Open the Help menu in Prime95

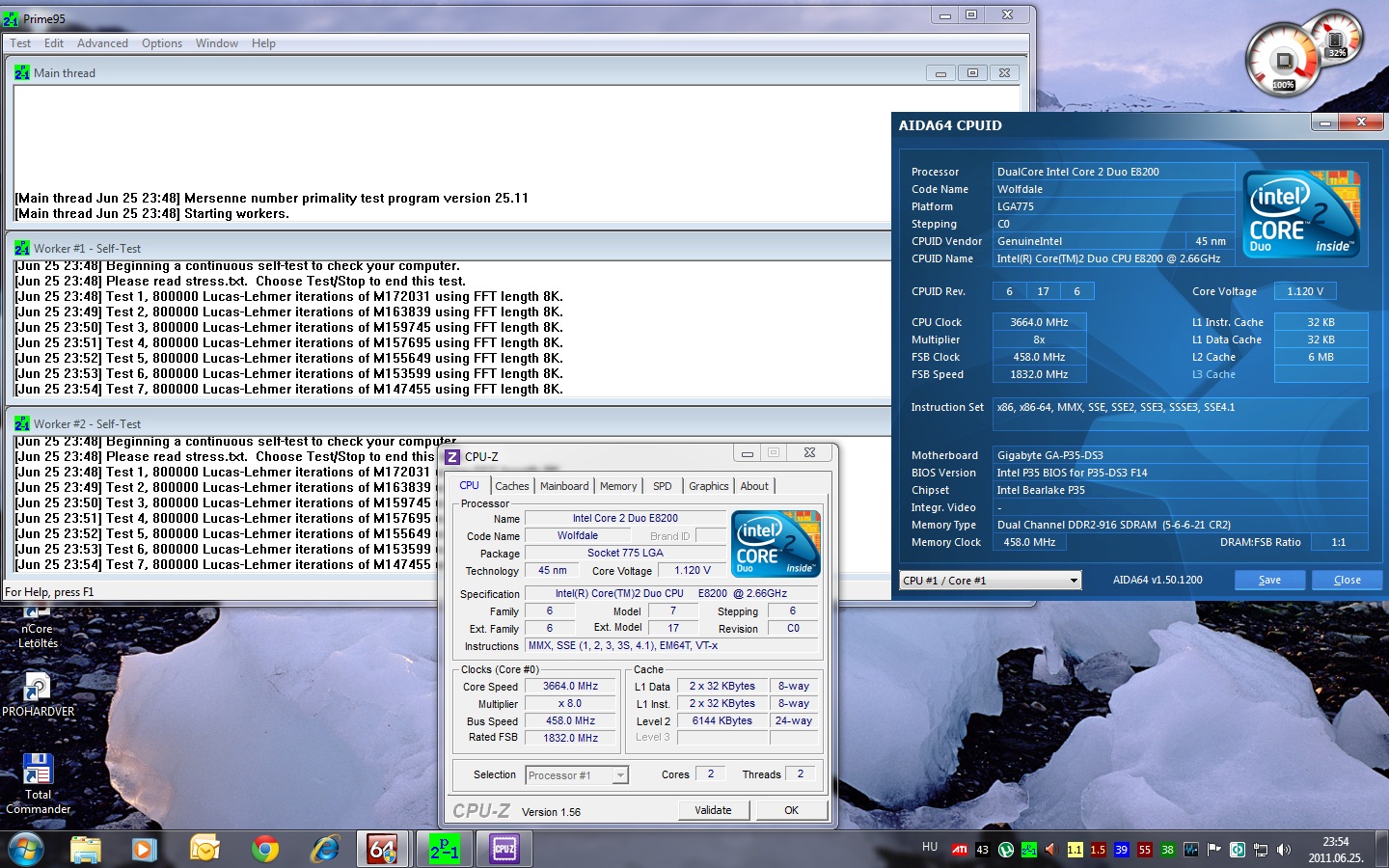263,43
